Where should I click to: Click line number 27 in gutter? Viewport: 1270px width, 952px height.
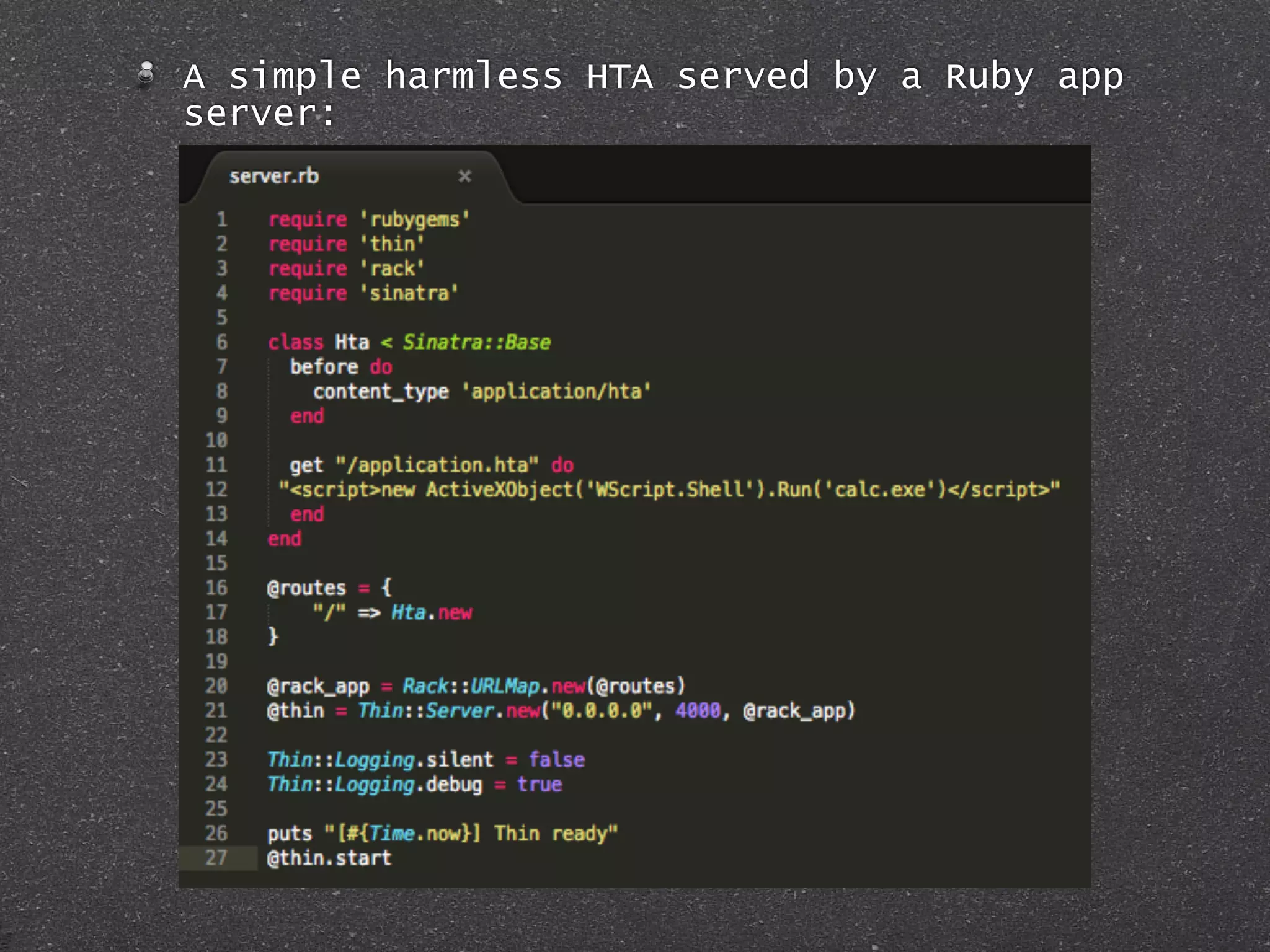[x=216, y=858]
